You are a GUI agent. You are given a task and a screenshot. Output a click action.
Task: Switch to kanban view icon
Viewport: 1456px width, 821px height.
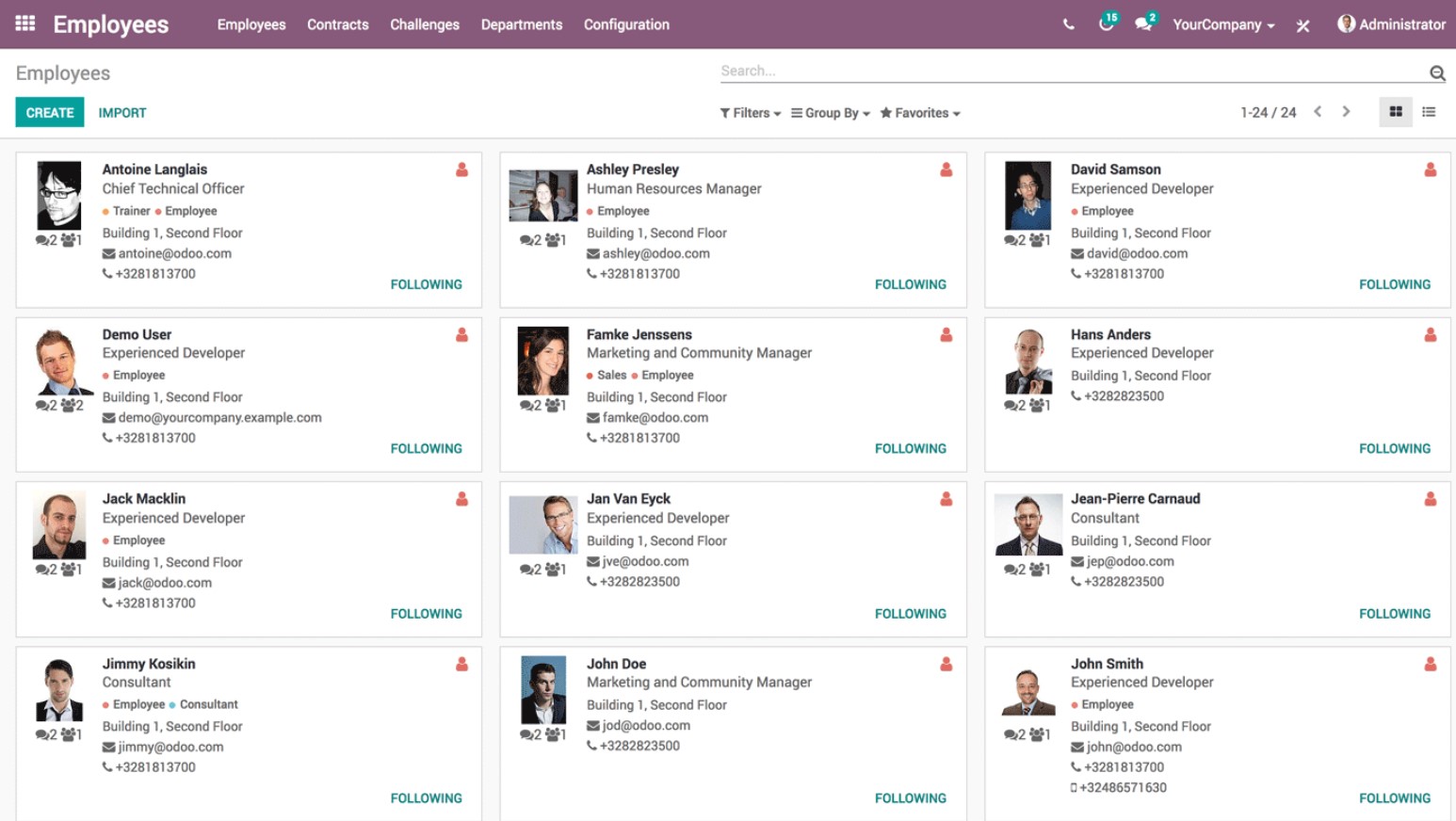click(x=1396, y=112)
